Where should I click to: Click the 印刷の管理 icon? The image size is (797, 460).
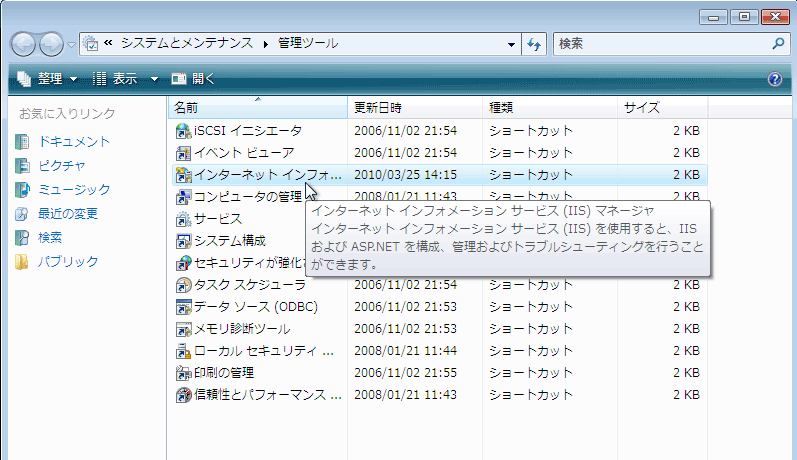coord(183,373)
